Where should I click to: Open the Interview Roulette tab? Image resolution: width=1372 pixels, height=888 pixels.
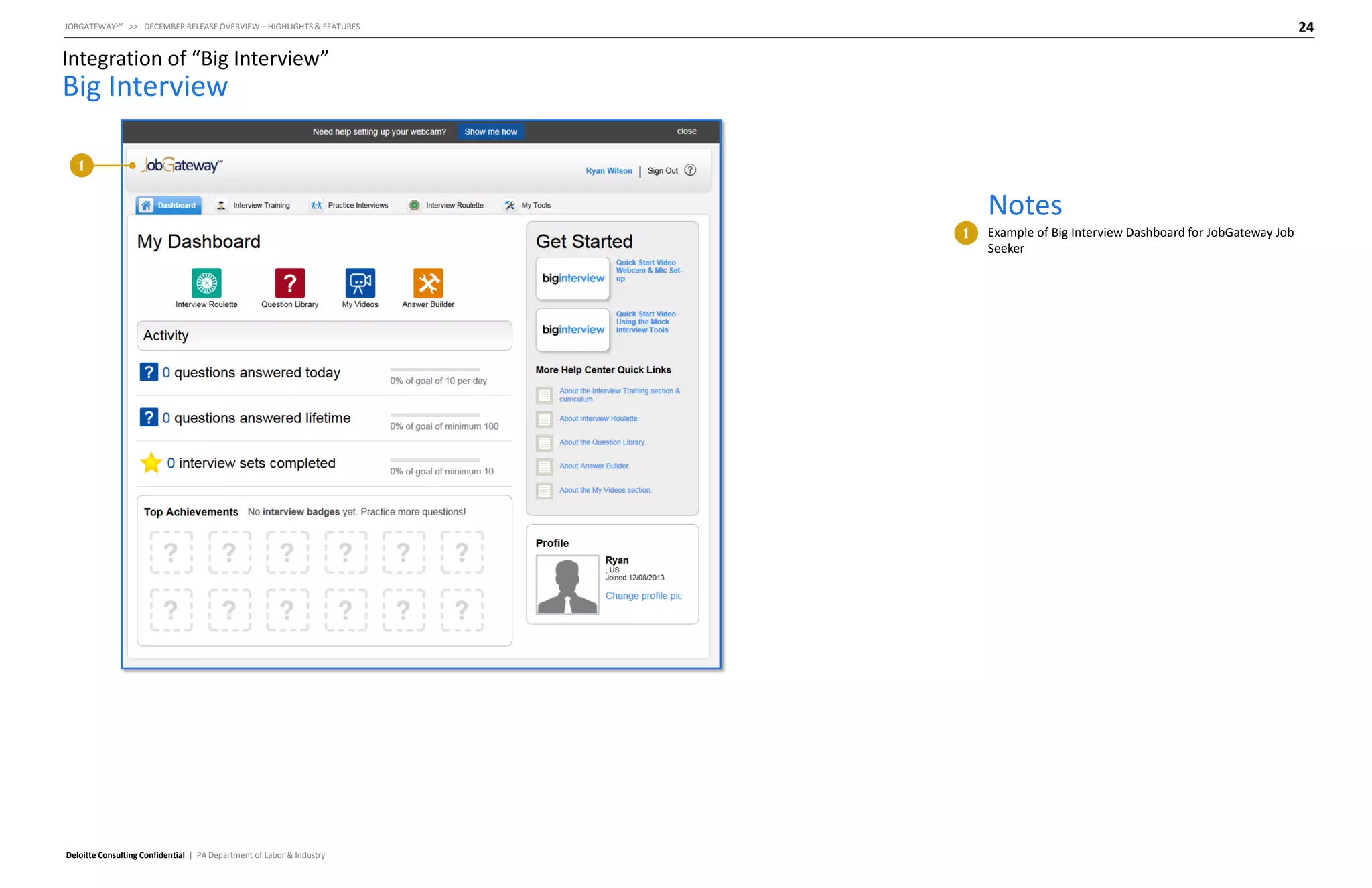coord(446,206)
